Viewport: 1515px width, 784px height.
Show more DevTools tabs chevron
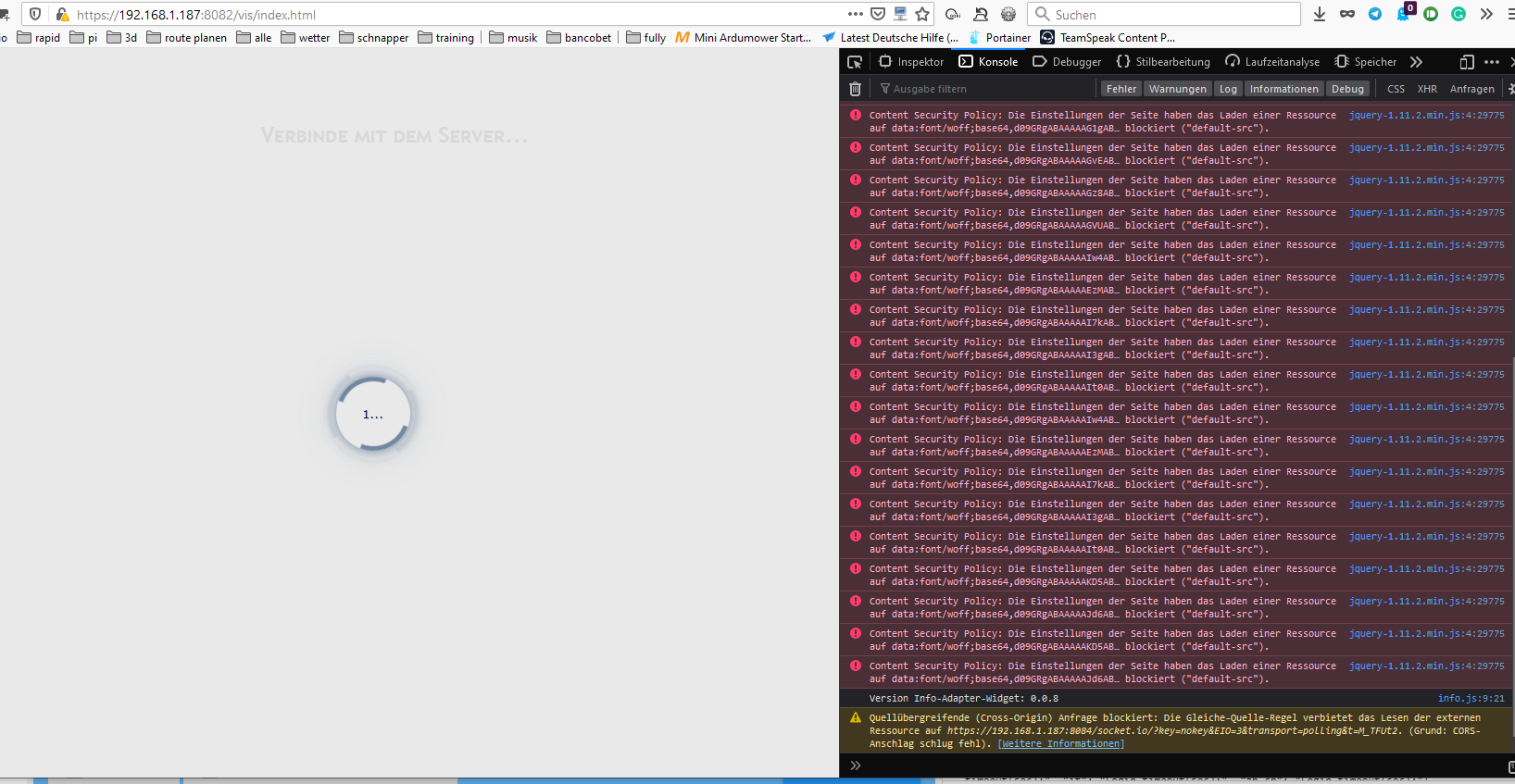point(1416,62)
